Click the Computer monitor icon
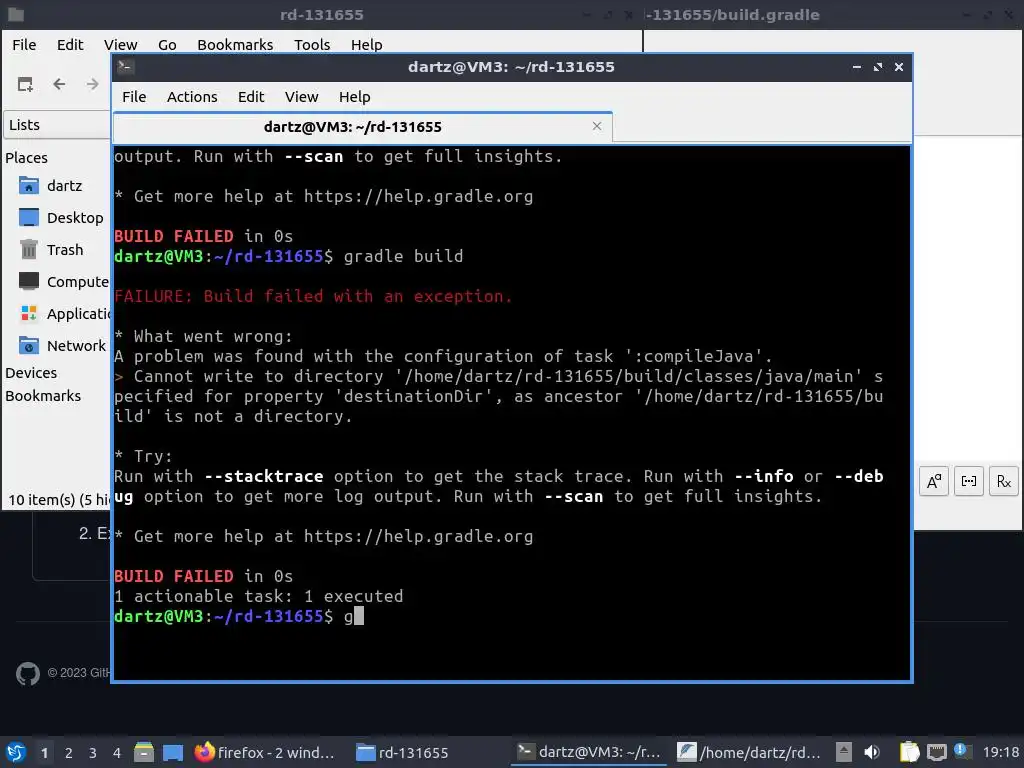Image resolution: width=1024 pixels, height=768 pixels. point(29,281)
